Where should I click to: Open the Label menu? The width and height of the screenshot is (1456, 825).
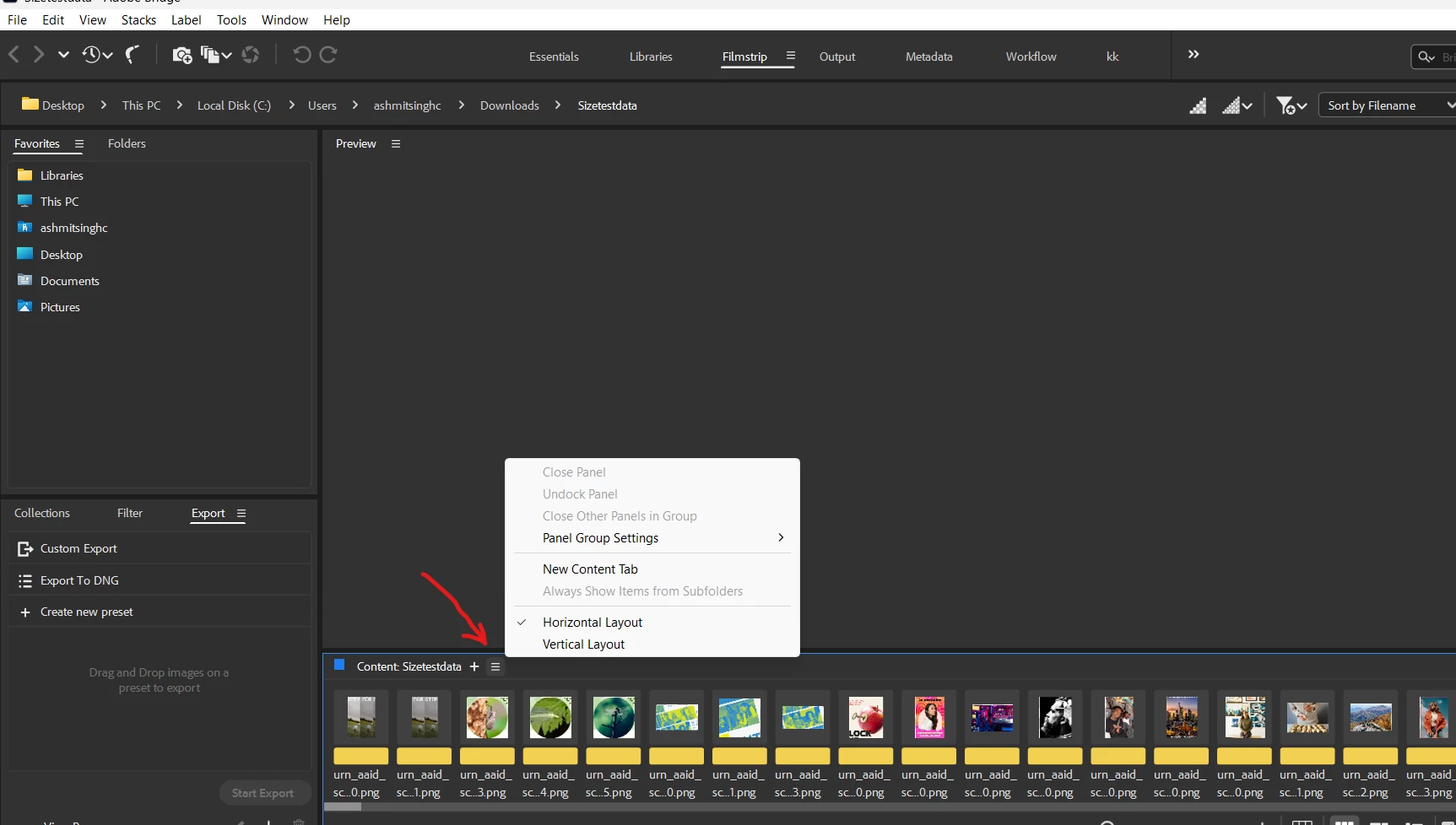[x=187, y=20]
